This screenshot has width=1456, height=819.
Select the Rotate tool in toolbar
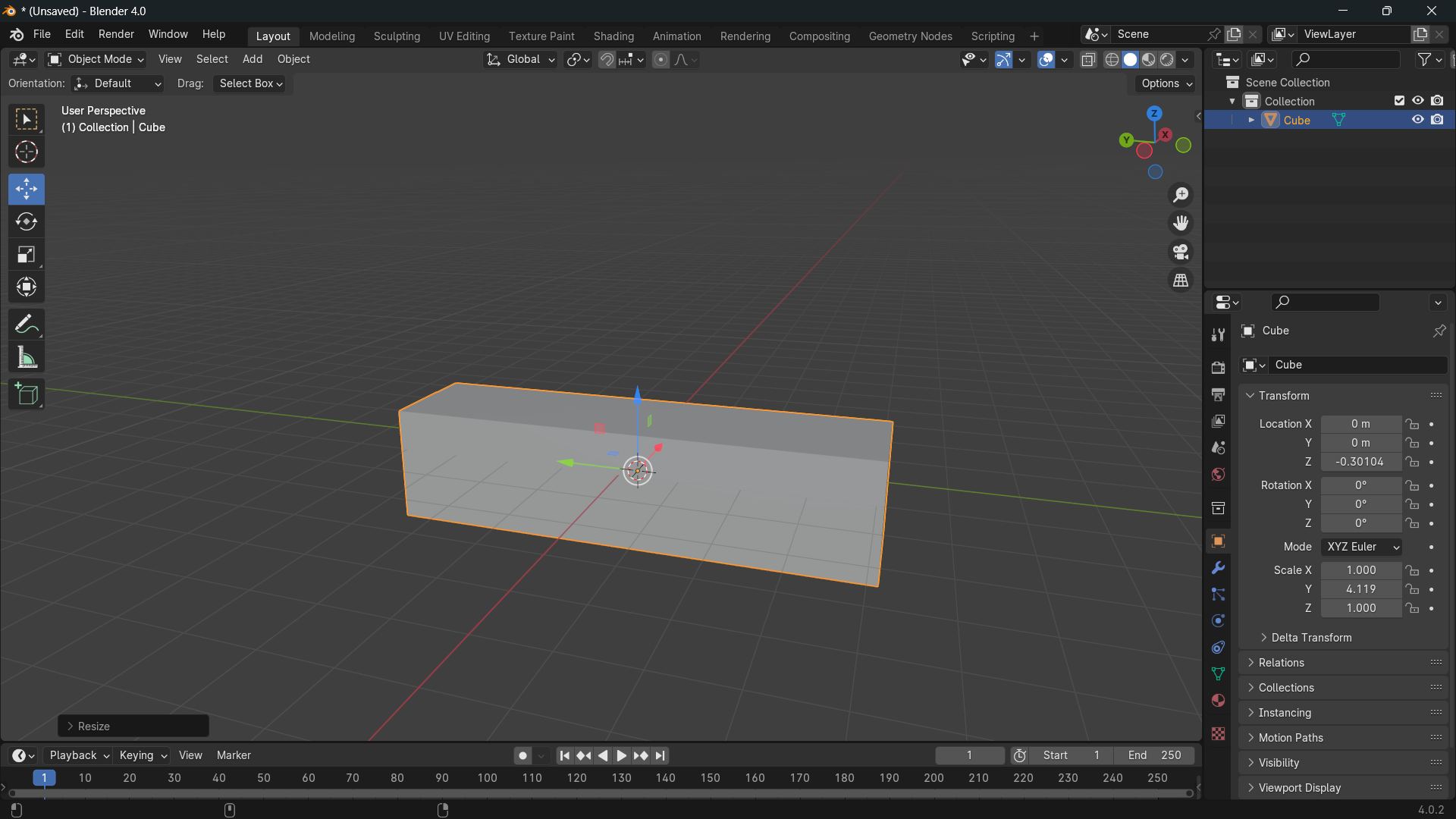coord(27,221)
